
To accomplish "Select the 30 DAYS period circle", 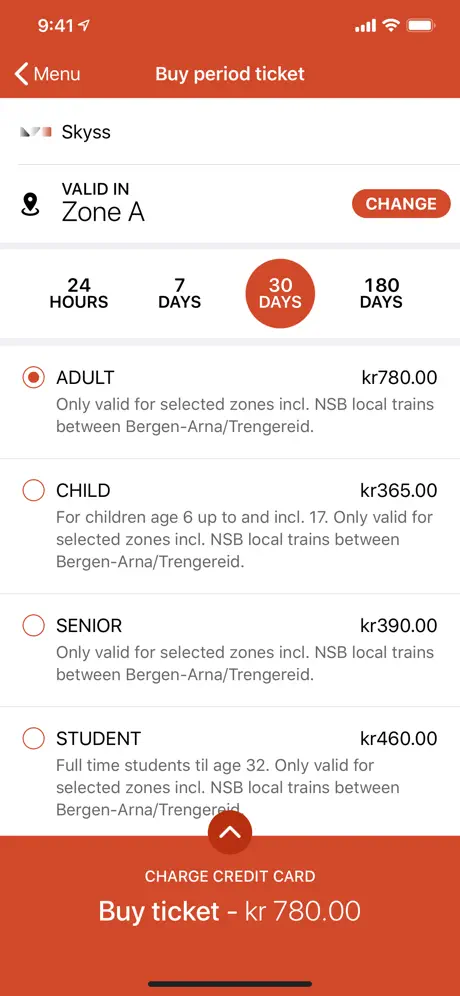I will (280, 293).
